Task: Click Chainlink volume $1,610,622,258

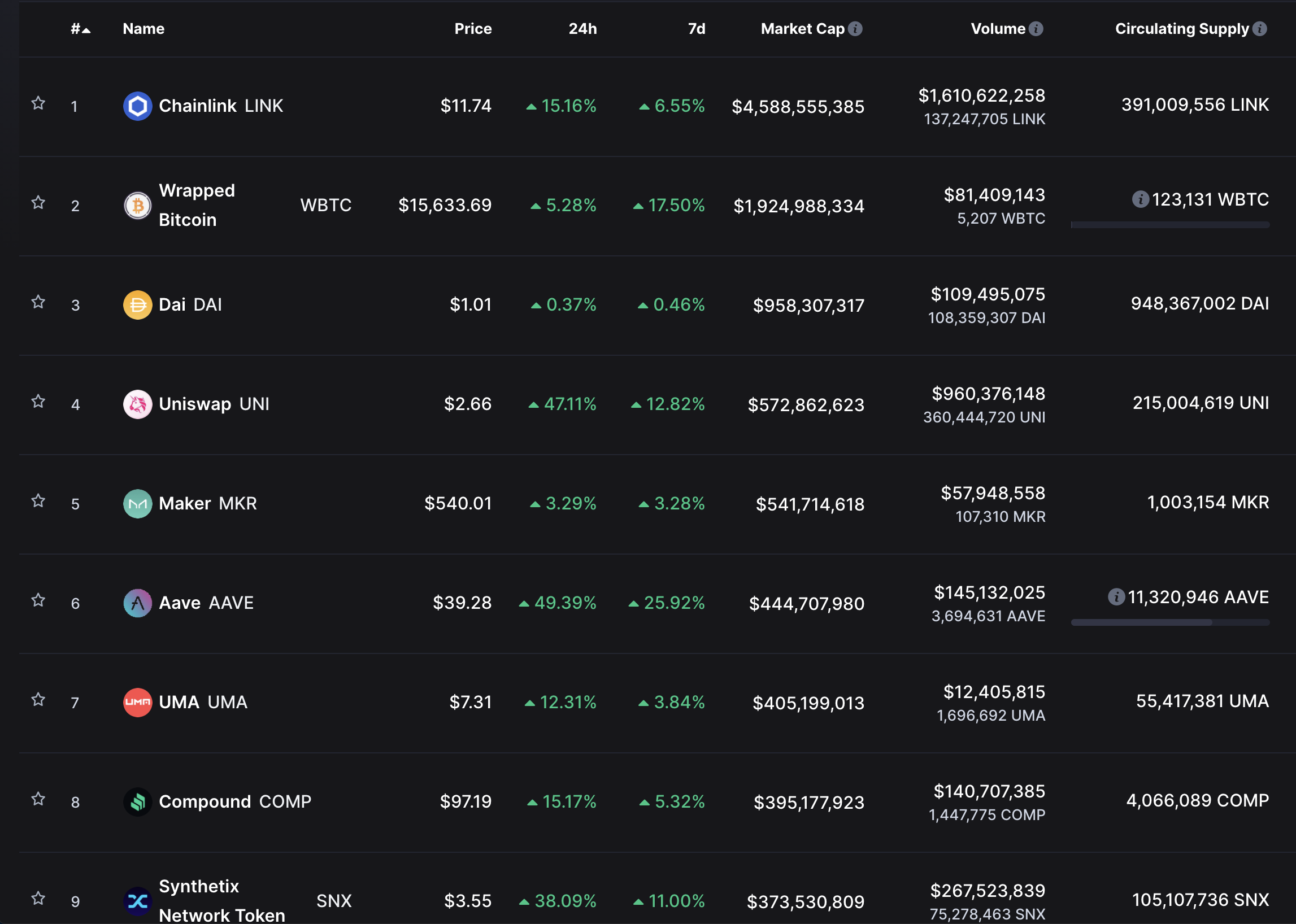Action: pos(982,95)
